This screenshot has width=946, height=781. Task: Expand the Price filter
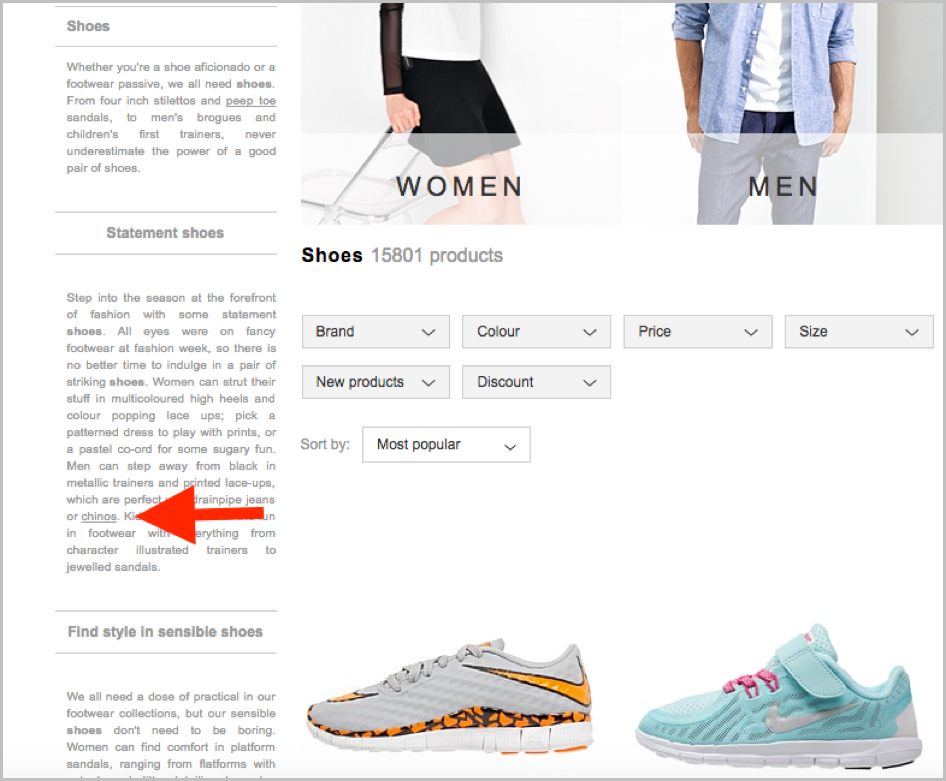click(x=697, y=332)
